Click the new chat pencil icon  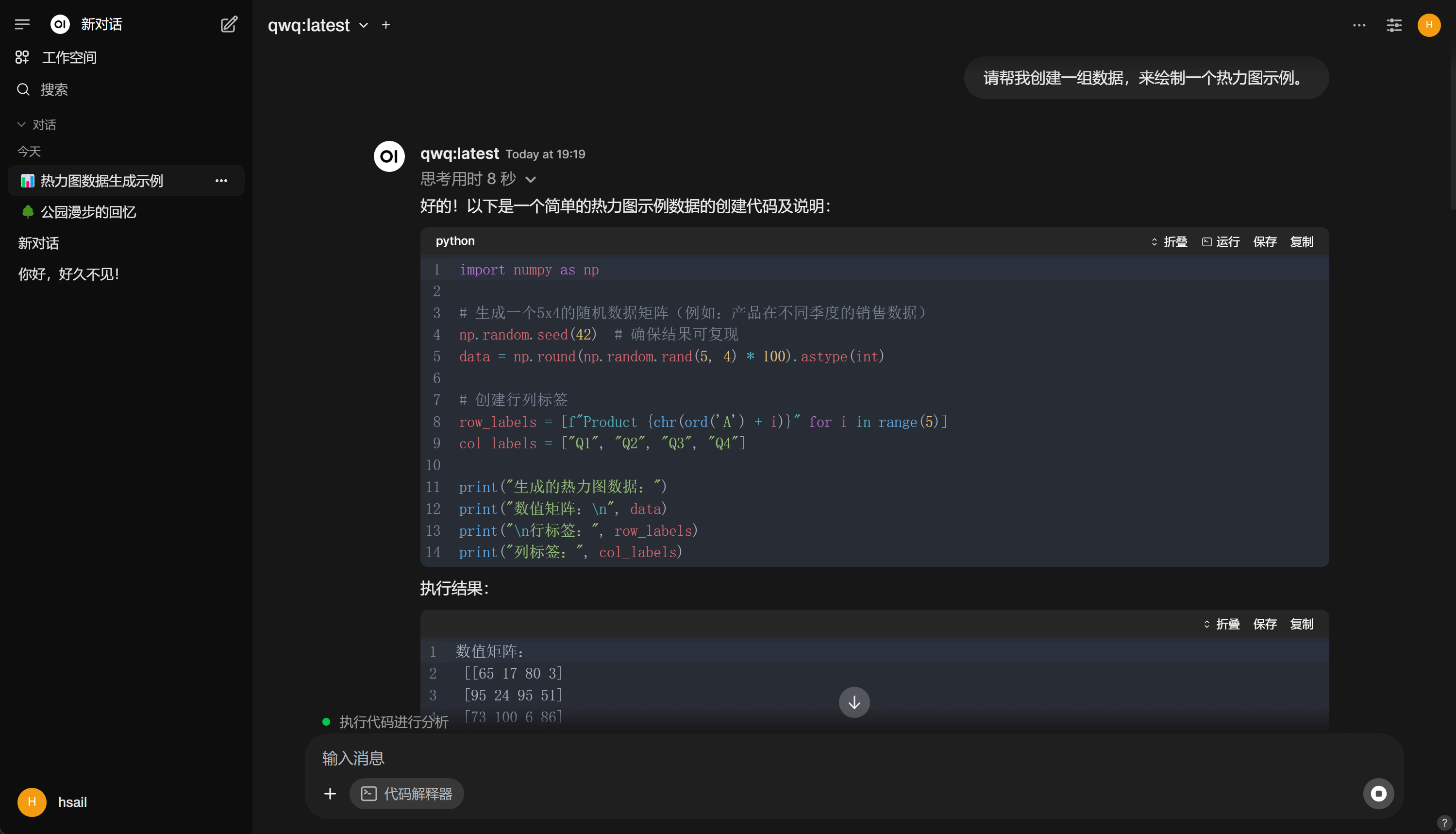229,24
